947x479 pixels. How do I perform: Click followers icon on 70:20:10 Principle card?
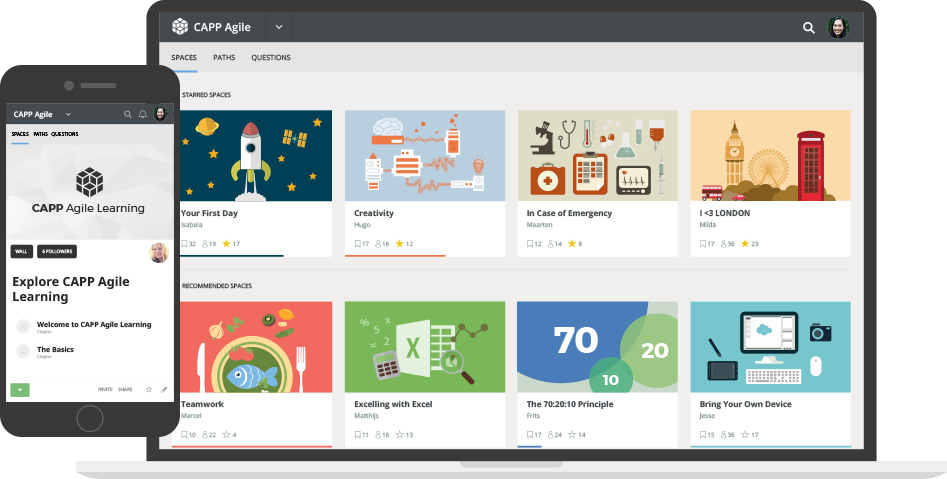[x=551, y=435]
